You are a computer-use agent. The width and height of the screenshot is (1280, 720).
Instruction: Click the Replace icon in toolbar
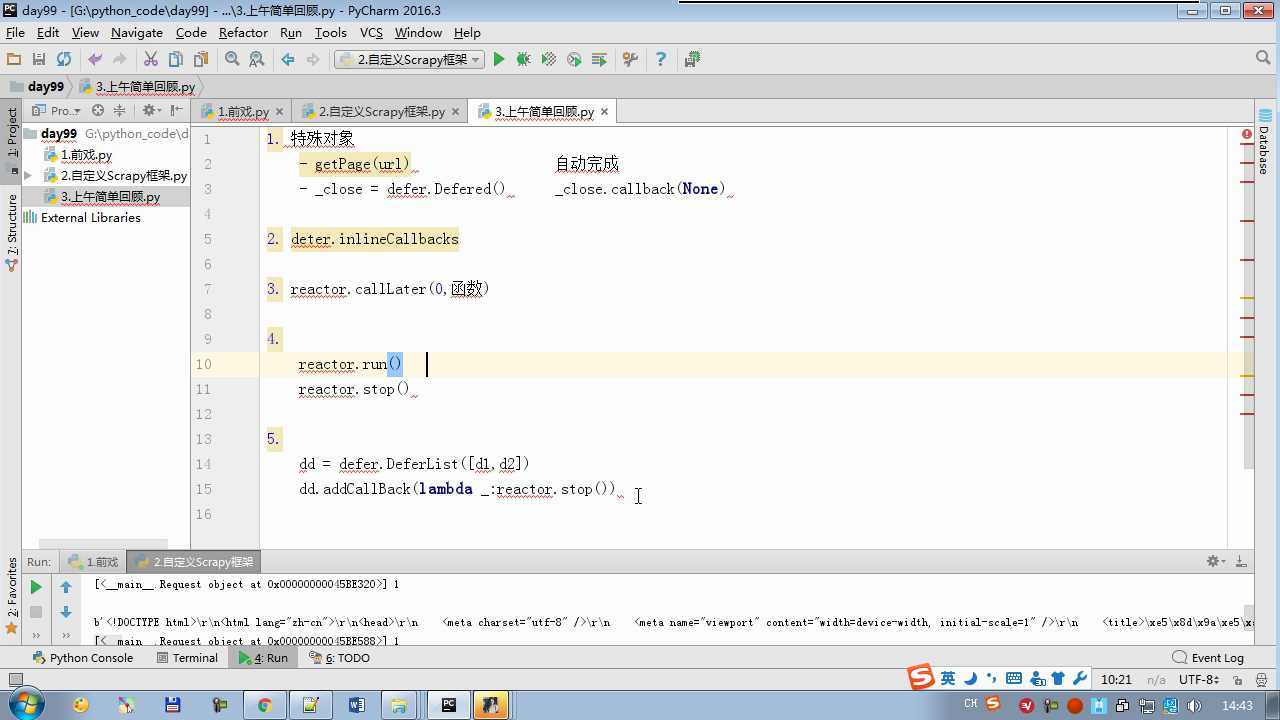click(257, 60)
